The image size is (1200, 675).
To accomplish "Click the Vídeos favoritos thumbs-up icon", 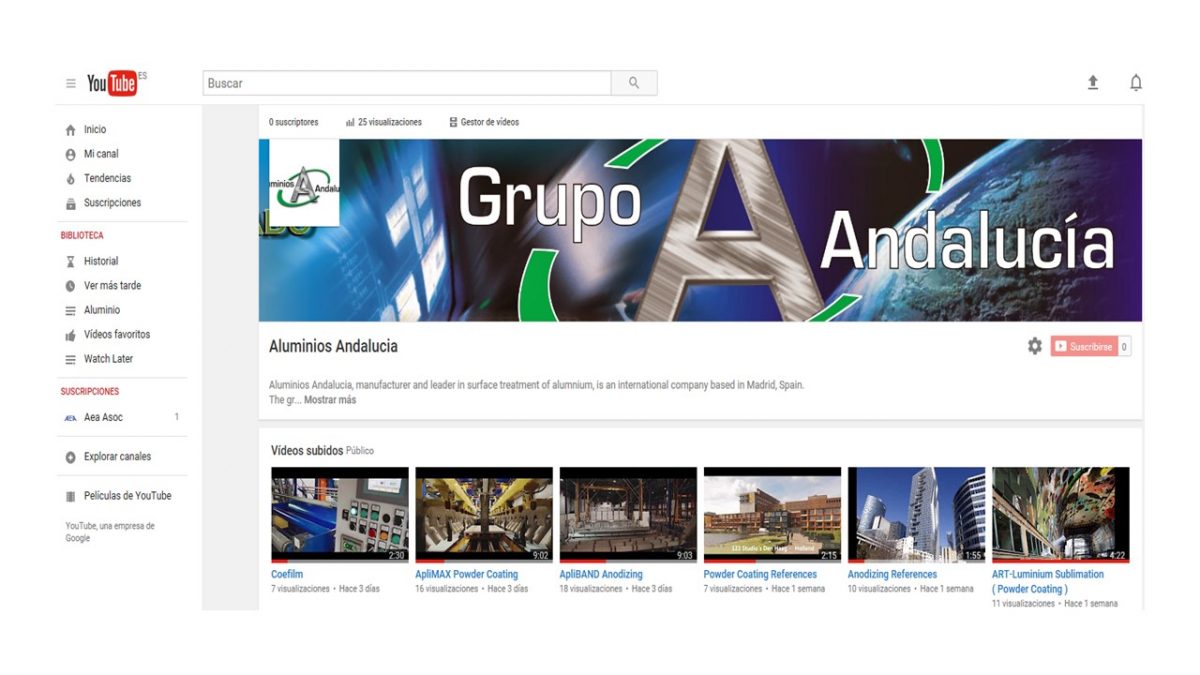I will click(x=70, y=335).
